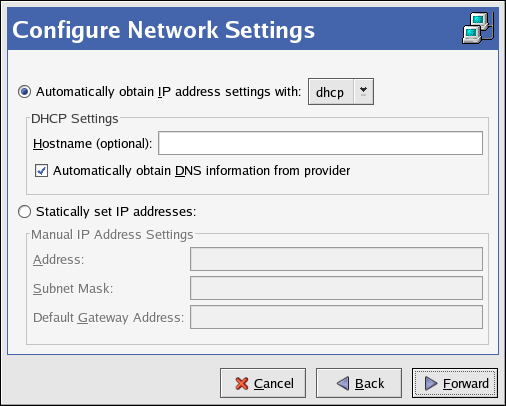506x406 pixels.
Task: Uncheck automatically obtain DNS information checkbox
Action: 41,171
